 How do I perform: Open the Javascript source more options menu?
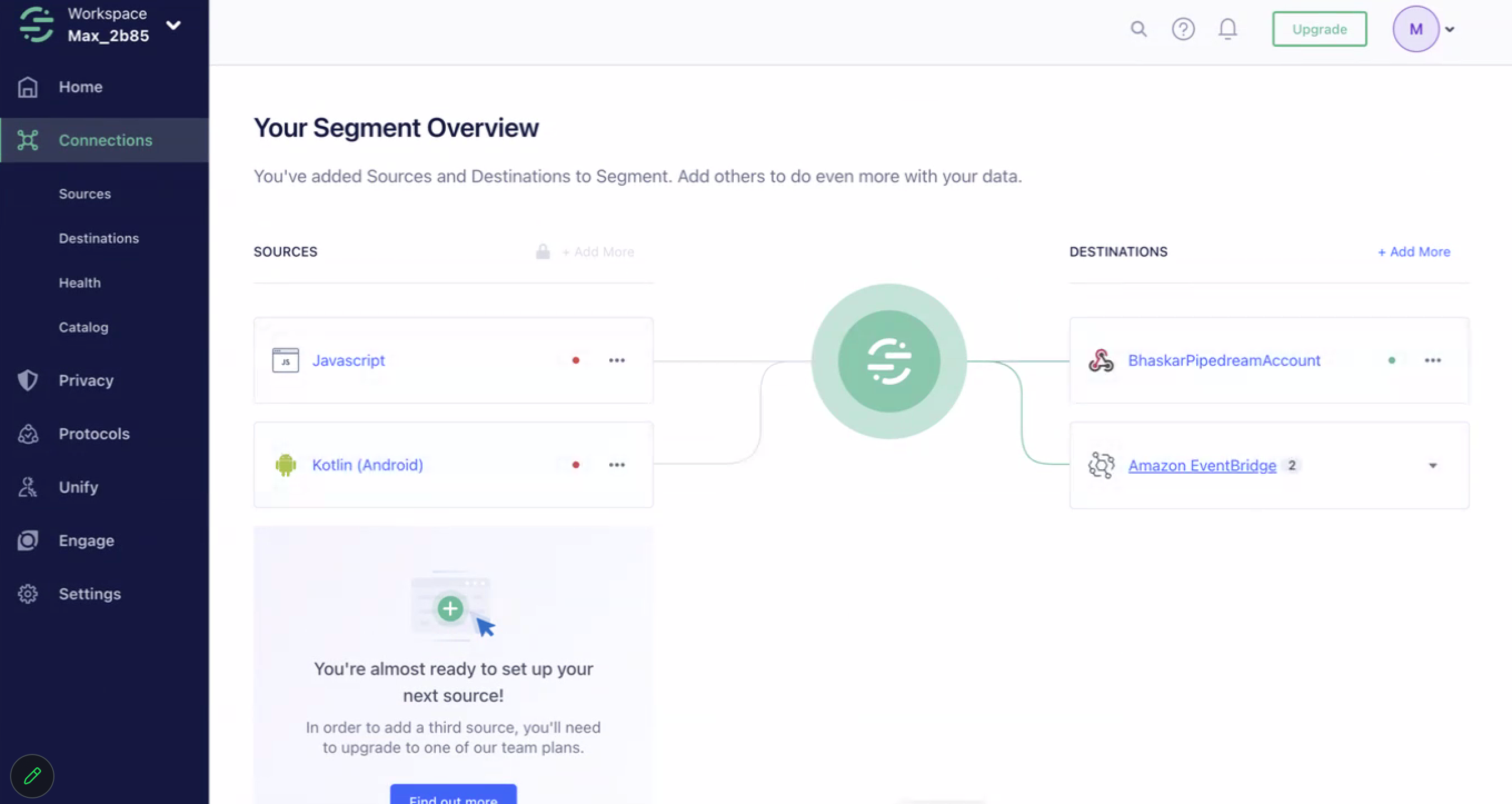(616, 360)
